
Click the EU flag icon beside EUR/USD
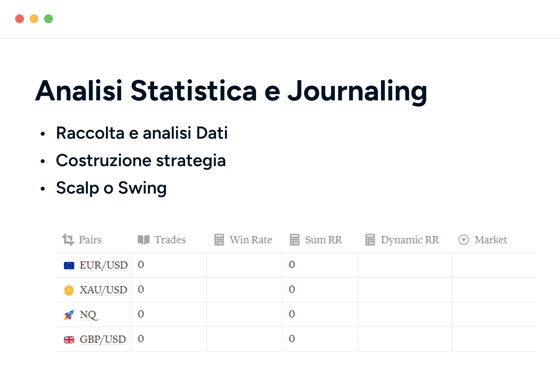click(69, 265)
